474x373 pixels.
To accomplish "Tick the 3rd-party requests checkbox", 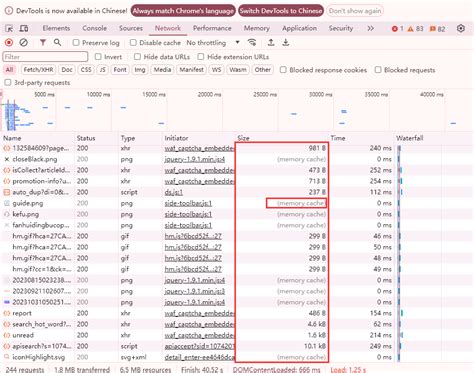I will click(8, 82).
